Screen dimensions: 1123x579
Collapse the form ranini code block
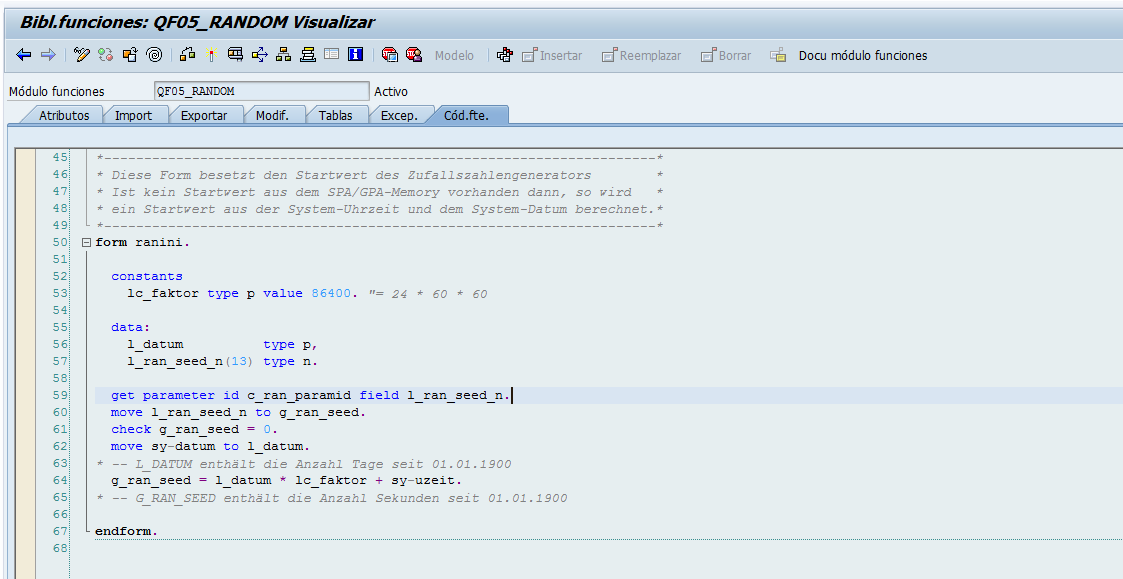tap(87, 242)
